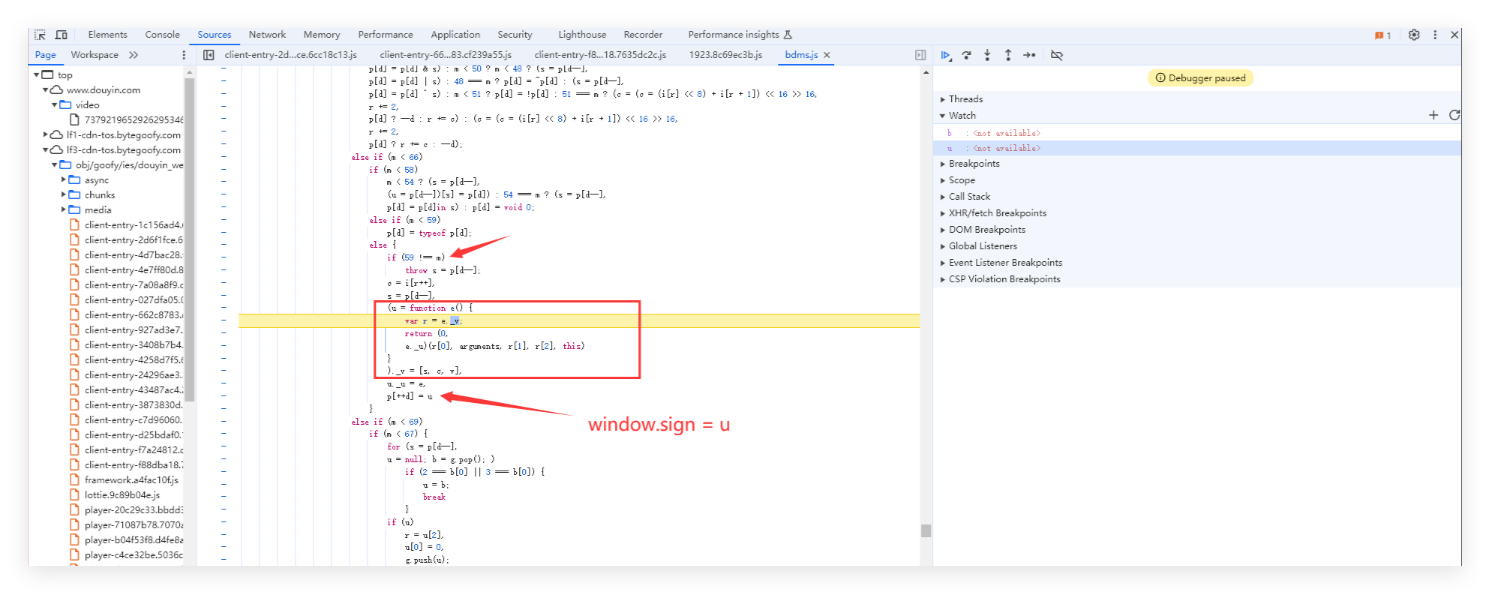Open DevTools customize three-dot menu
The width and height of the screenshot is (1490, 594).
[x=1436, y=35]
